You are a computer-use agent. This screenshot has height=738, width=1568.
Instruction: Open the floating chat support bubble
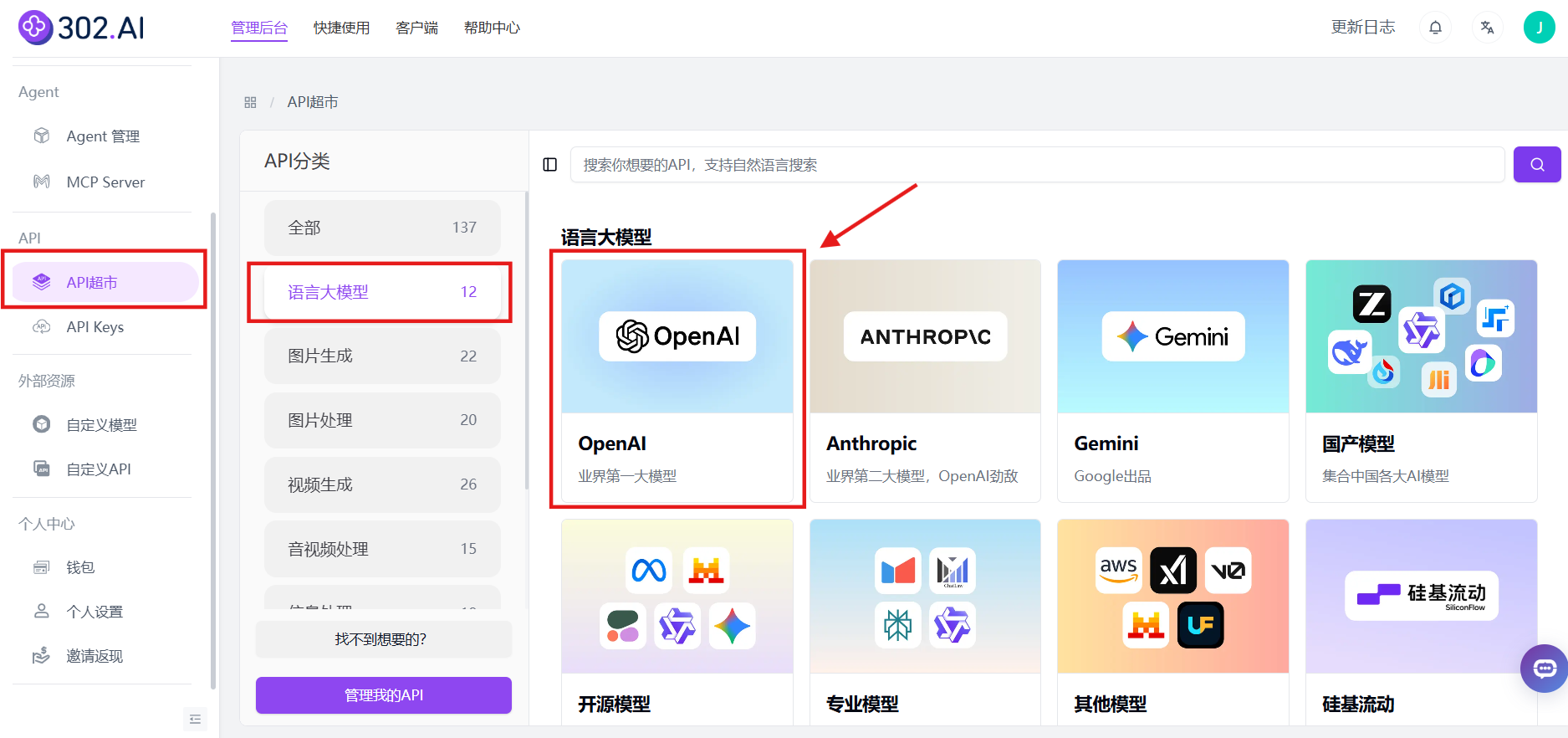tap(1544, 669)
